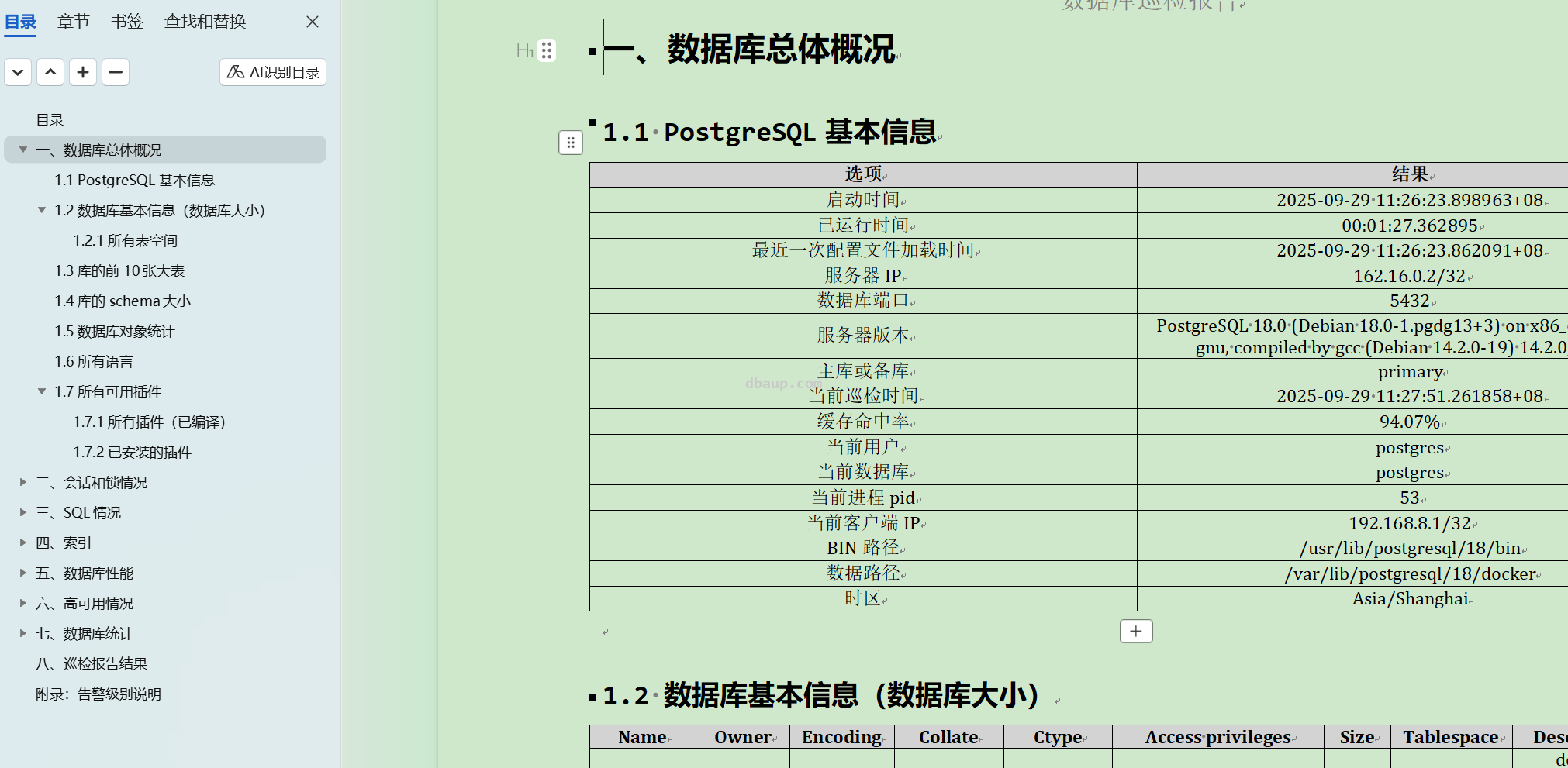
Task: Click the expand-all down chevron button
Action: [x=18, y=73]
